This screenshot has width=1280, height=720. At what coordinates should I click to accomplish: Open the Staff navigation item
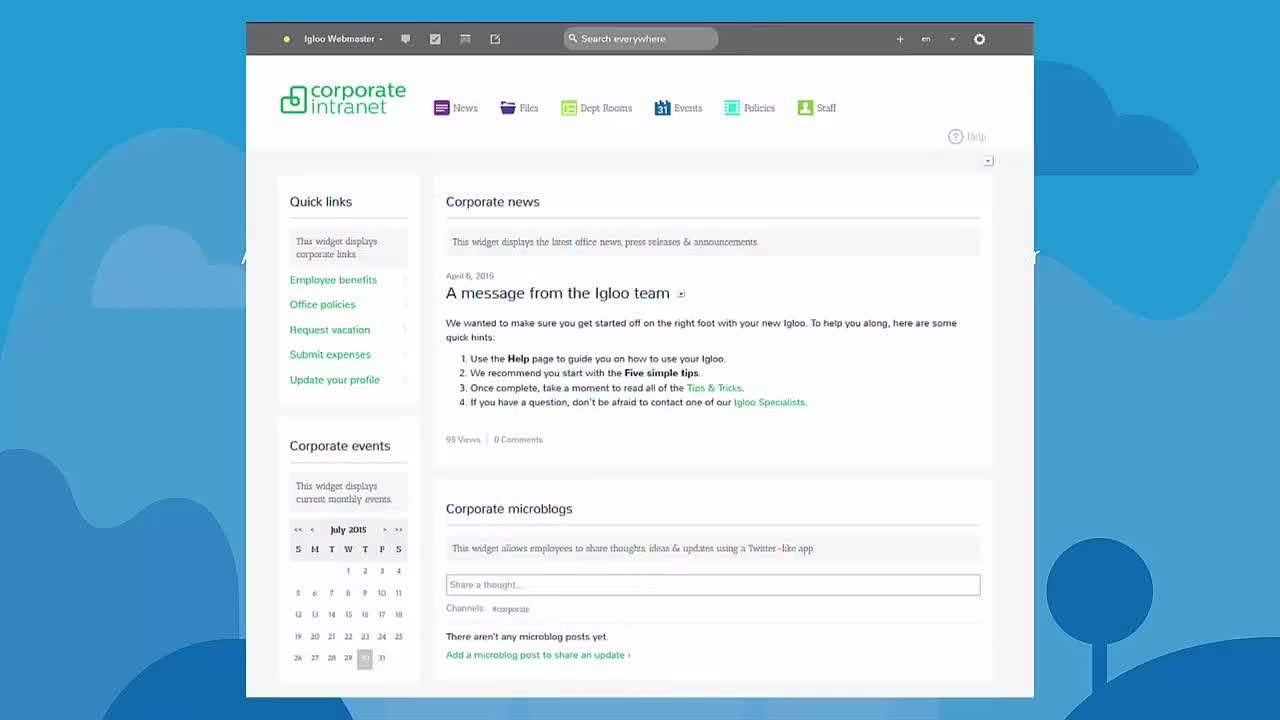[826, 108]
